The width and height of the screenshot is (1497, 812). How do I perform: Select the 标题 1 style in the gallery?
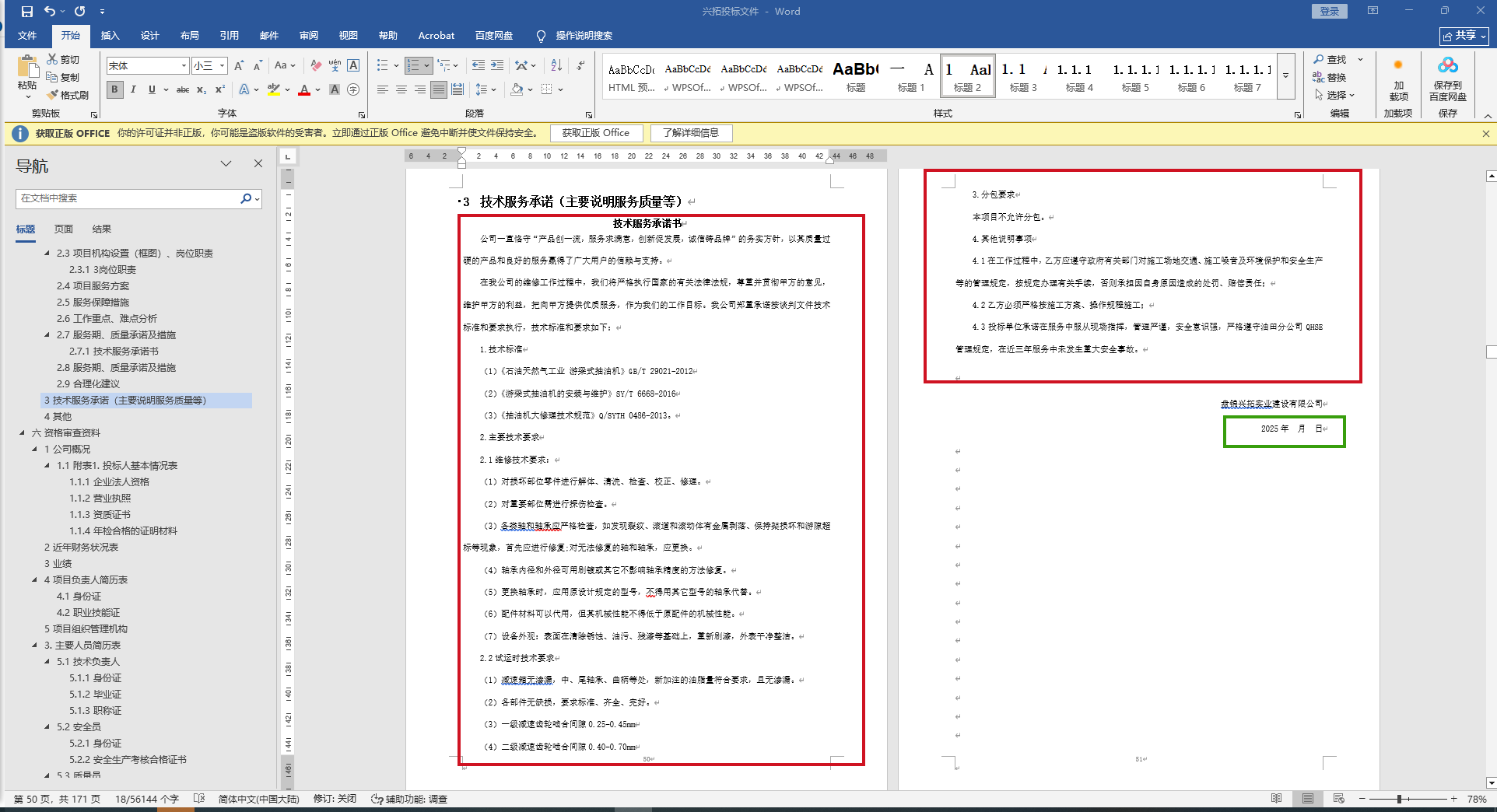pyautogui.click(x=911, y=76)
